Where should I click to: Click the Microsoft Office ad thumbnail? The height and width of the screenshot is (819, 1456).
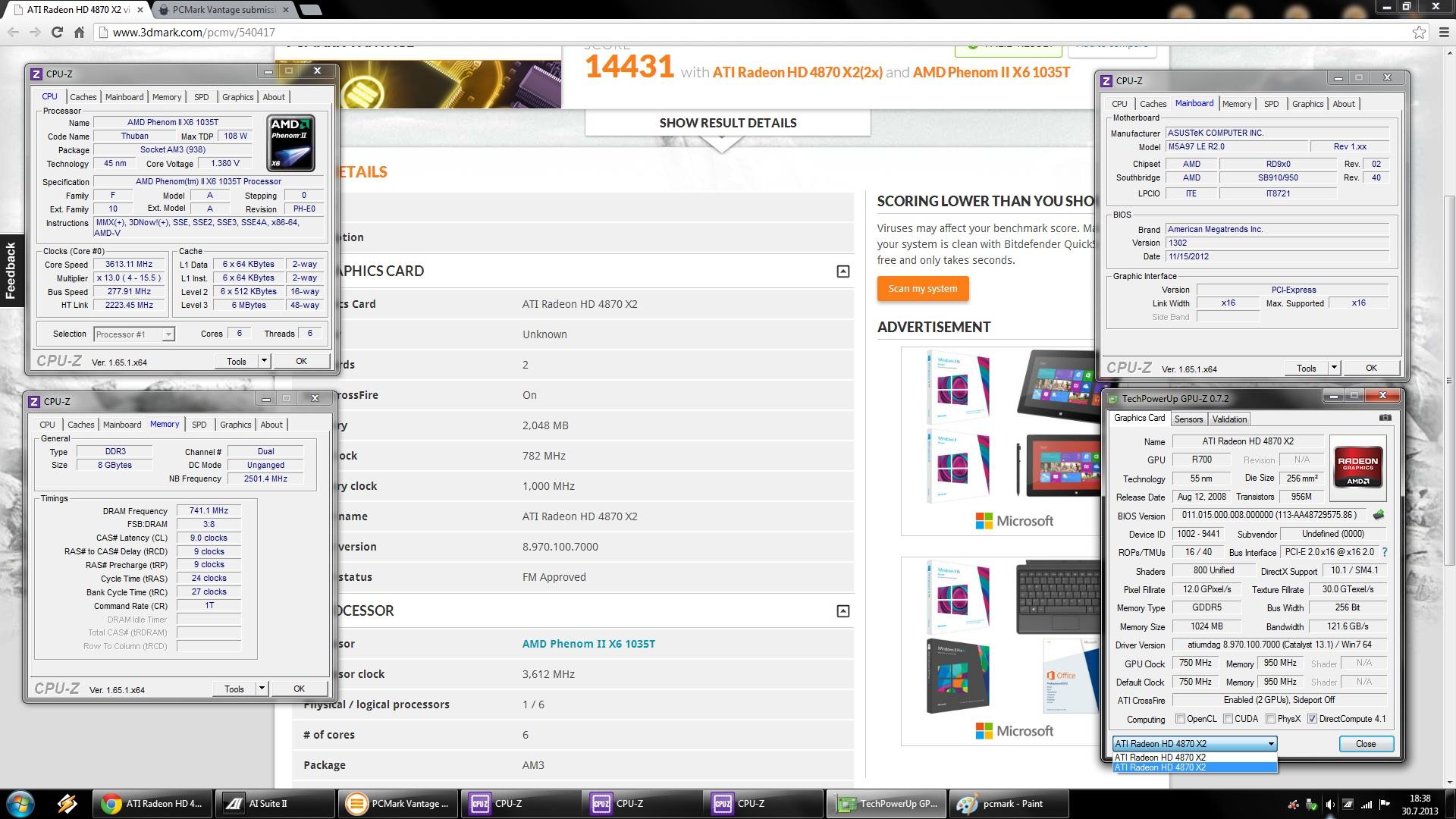tap(1069, 674)
